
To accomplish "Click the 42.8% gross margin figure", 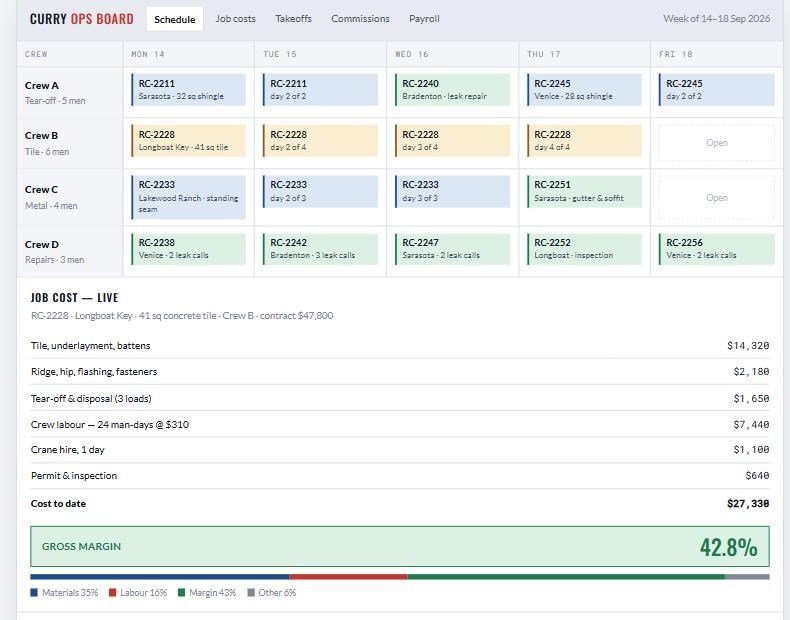I will point(729,547).
